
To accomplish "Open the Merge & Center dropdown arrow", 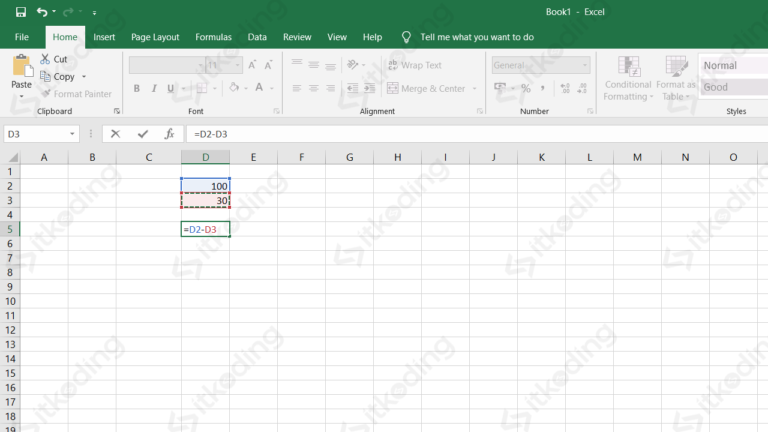I will [x=474, y=89].
